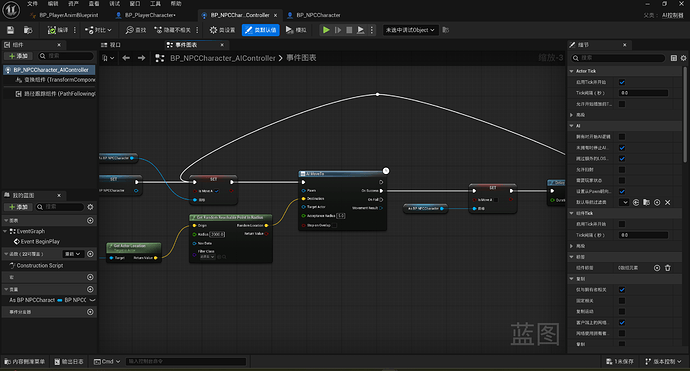The image size is (690, 371).
Task: Add a new event dispatcher with plus icon
Action: pos(90,312)
